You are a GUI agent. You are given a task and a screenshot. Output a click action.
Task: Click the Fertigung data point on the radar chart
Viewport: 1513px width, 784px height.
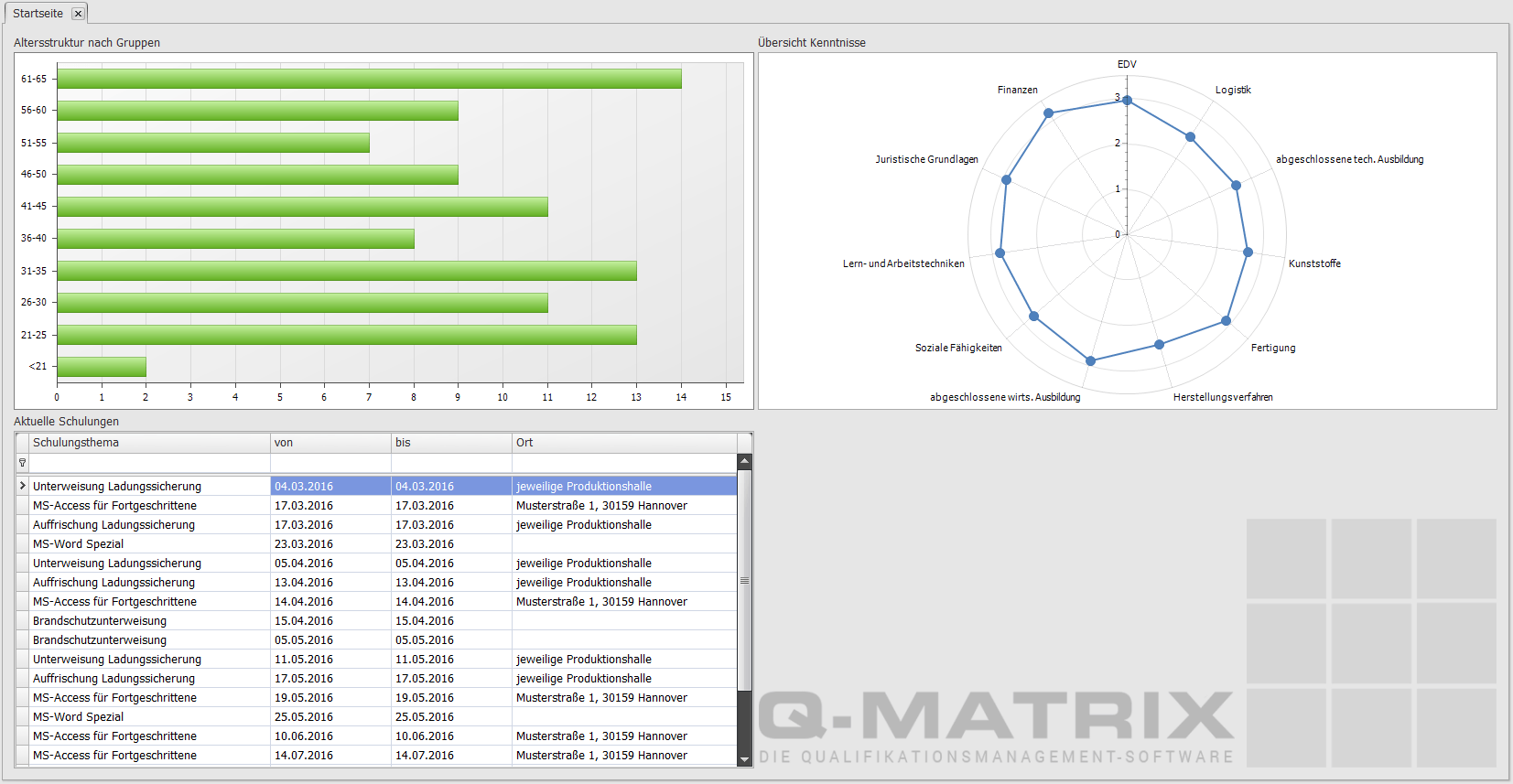1227,321
